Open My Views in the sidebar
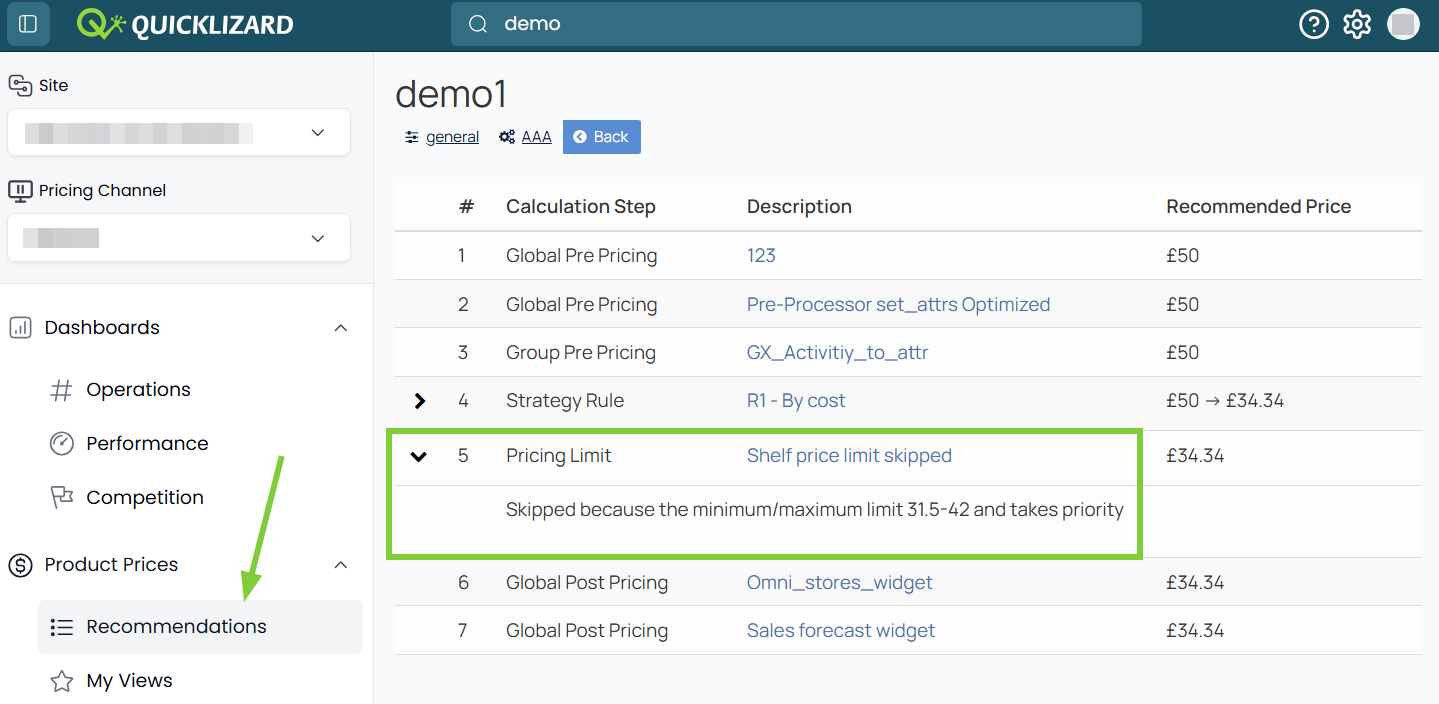Image resolution: width=1439 pixels, height=704 pixels. point(129,681)
